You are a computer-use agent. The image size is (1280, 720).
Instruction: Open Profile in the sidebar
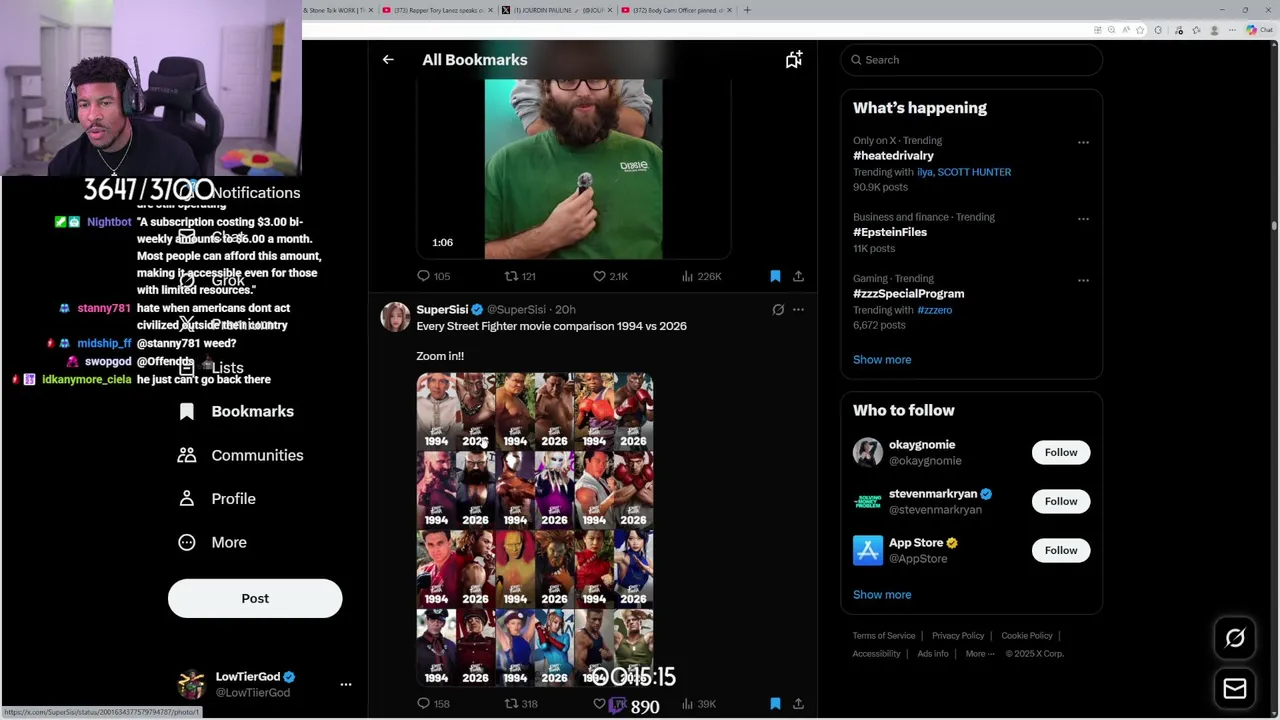[x=218, y=498]
